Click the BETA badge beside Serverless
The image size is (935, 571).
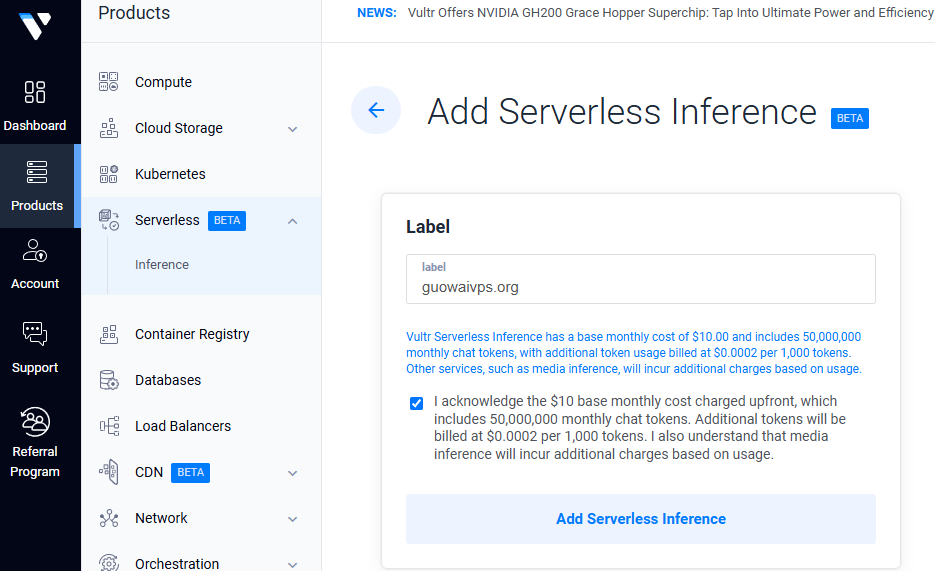[x=227, y=221]
